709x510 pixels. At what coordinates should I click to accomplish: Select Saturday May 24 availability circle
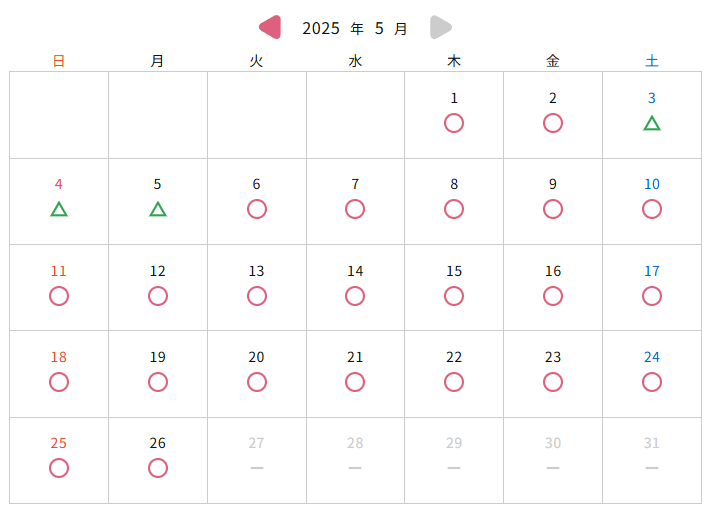[x=652, y=382]
